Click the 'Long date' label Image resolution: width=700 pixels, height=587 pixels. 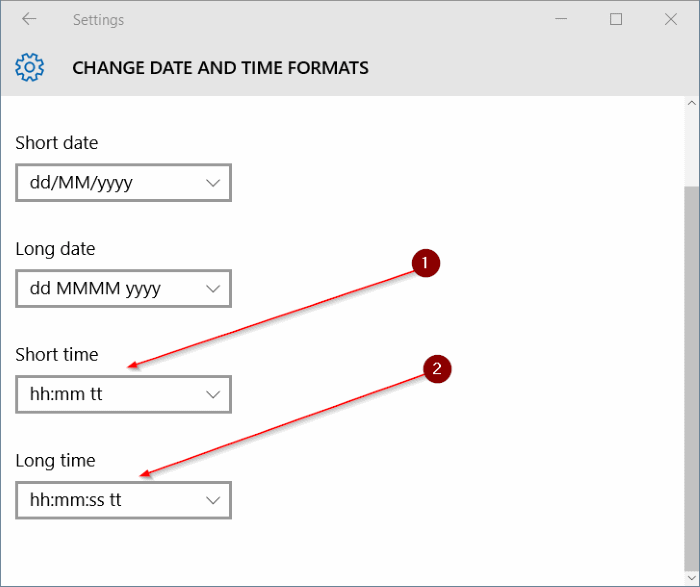[x=55, y=249]
